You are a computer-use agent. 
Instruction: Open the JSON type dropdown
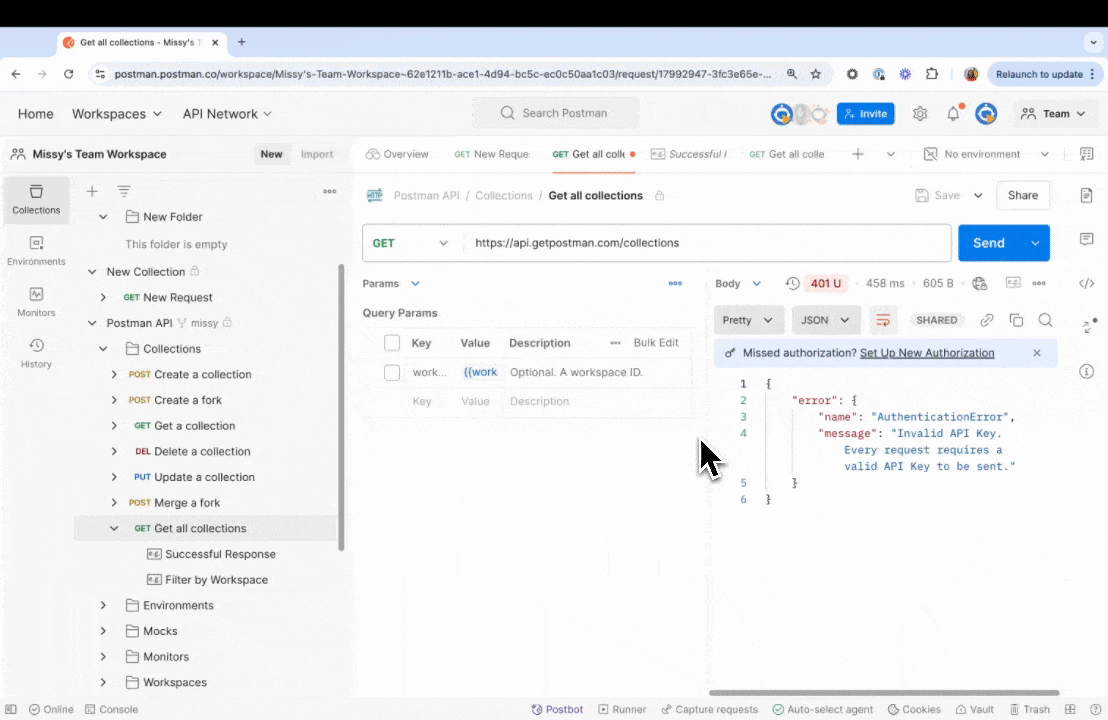click(825, 320)
